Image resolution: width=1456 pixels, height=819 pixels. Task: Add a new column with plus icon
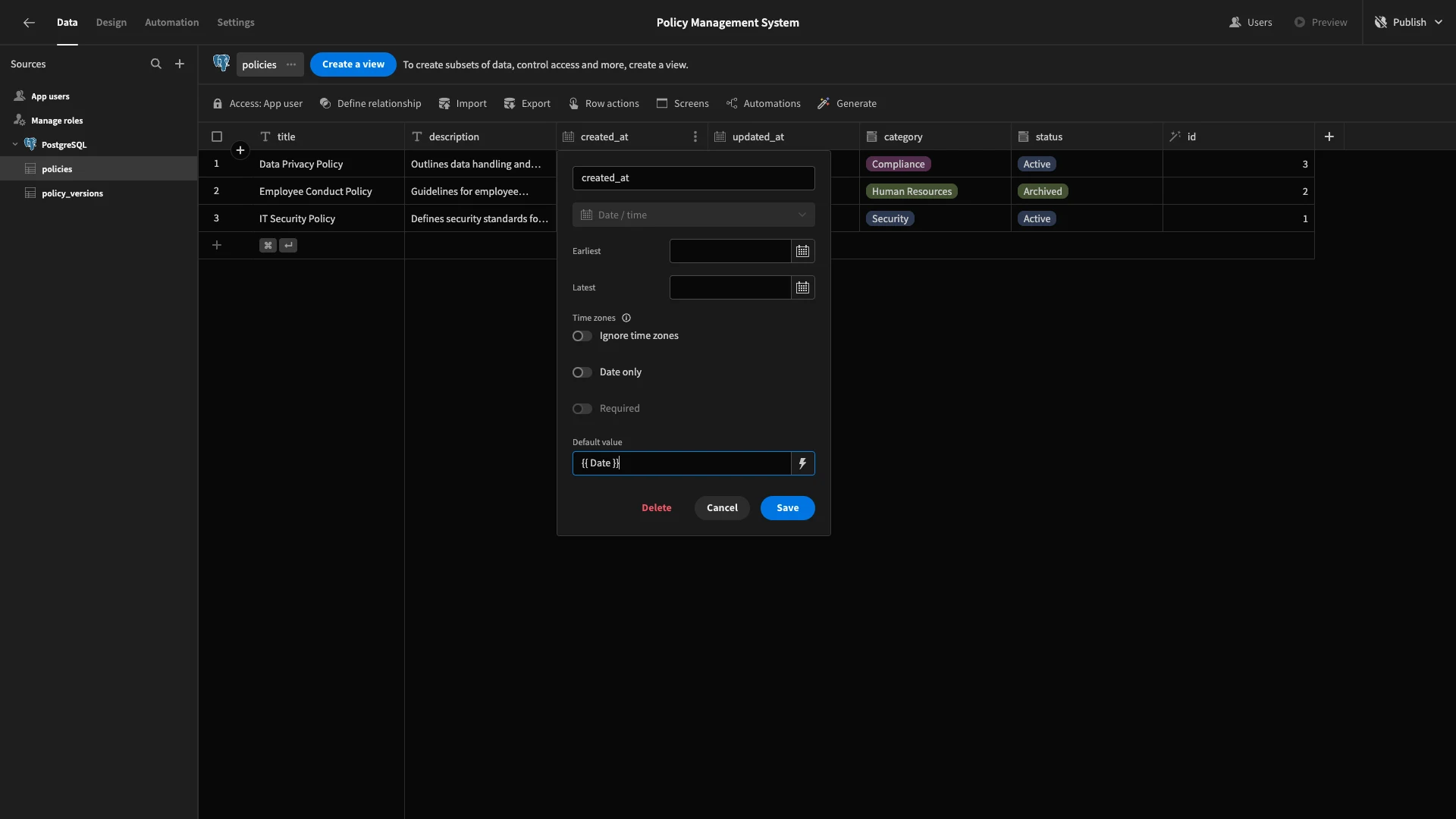[x=1329, y=137]
